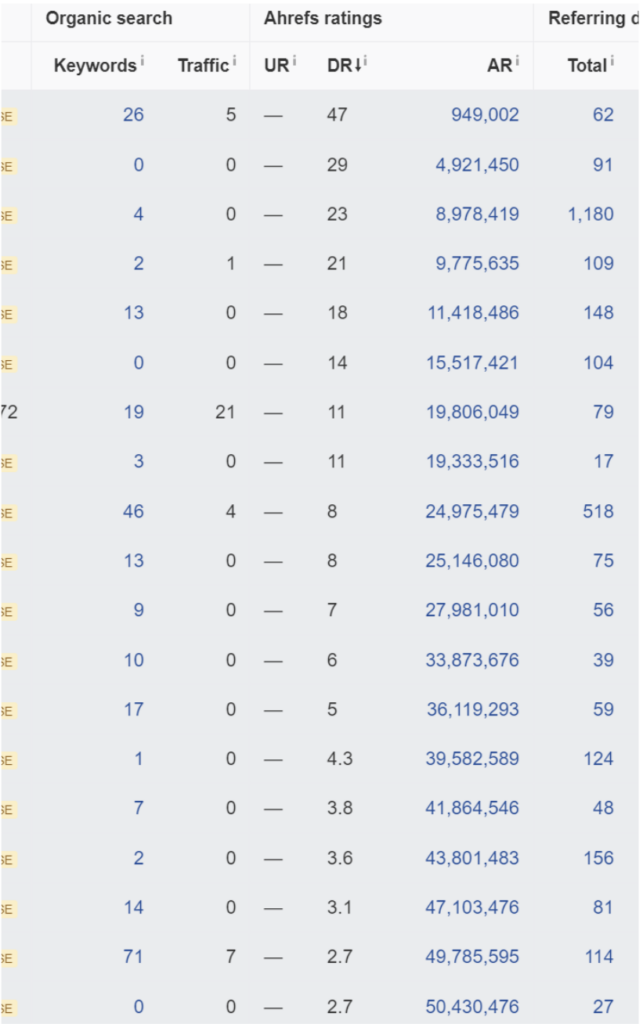This screenshot has width=643, height=1024.
Task: Sort by Total referring domains header
Action: coord(586,66)
